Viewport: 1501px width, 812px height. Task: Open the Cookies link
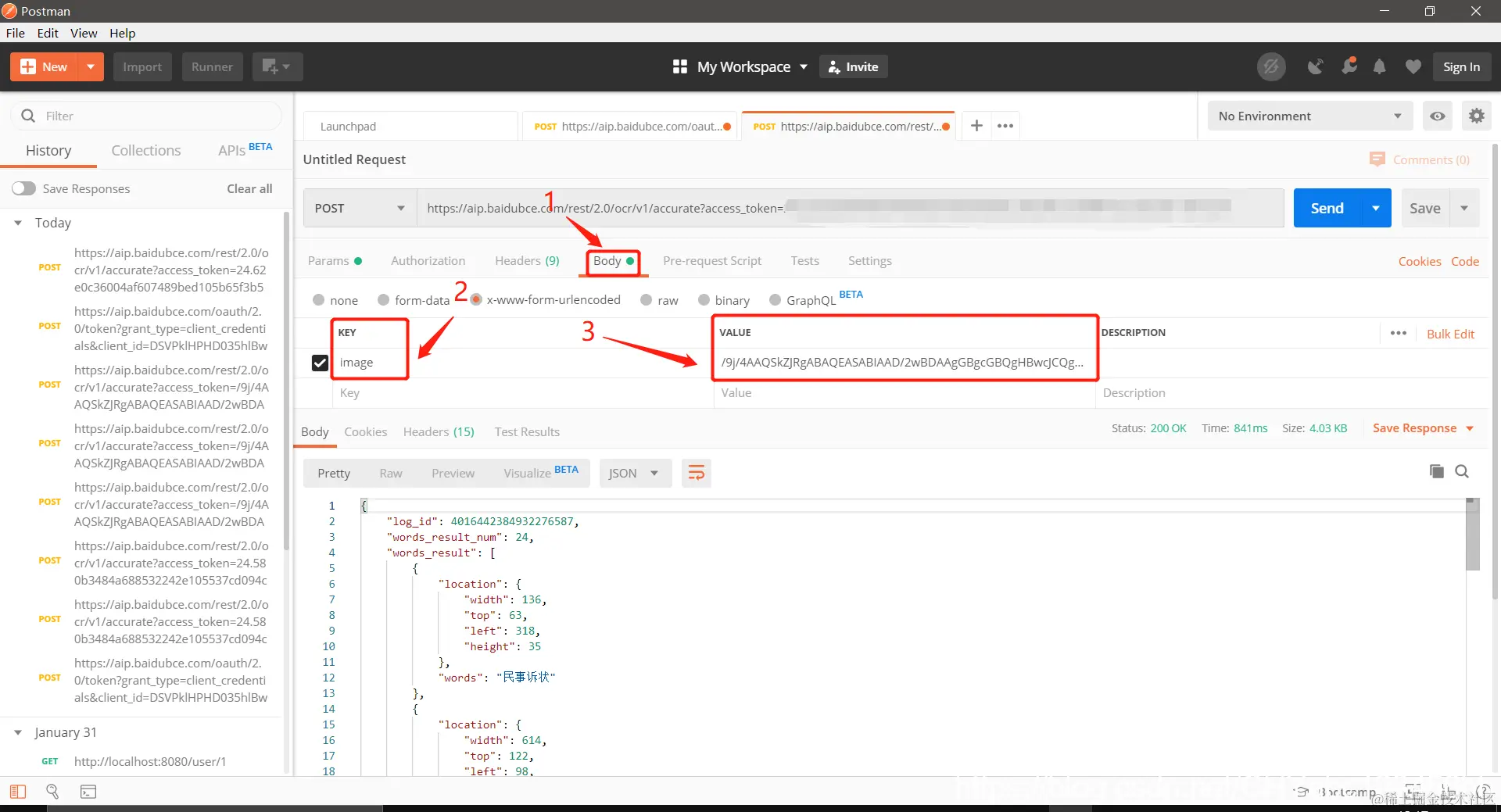[x=1420, y=262]
